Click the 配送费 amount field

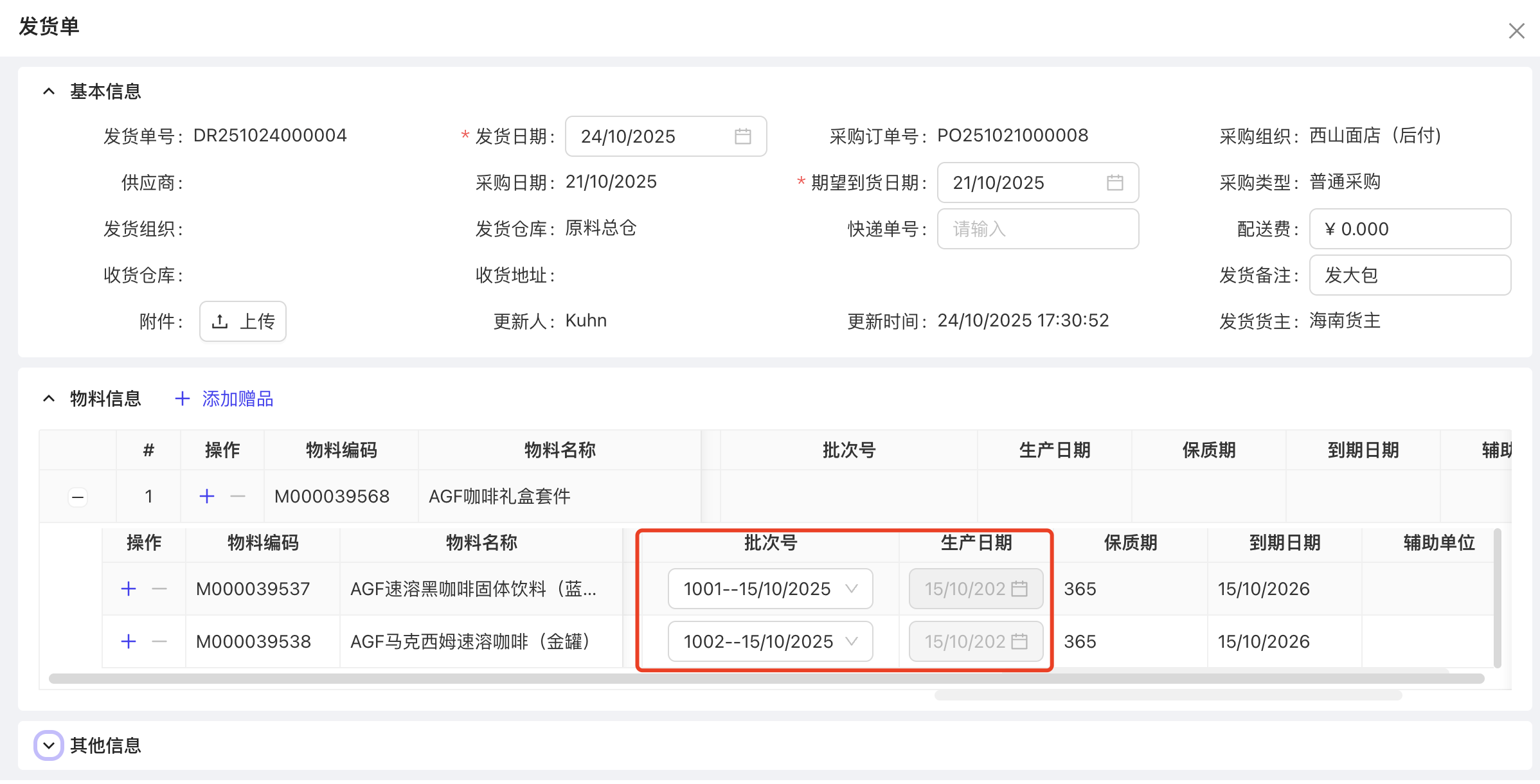point(1410,229)
